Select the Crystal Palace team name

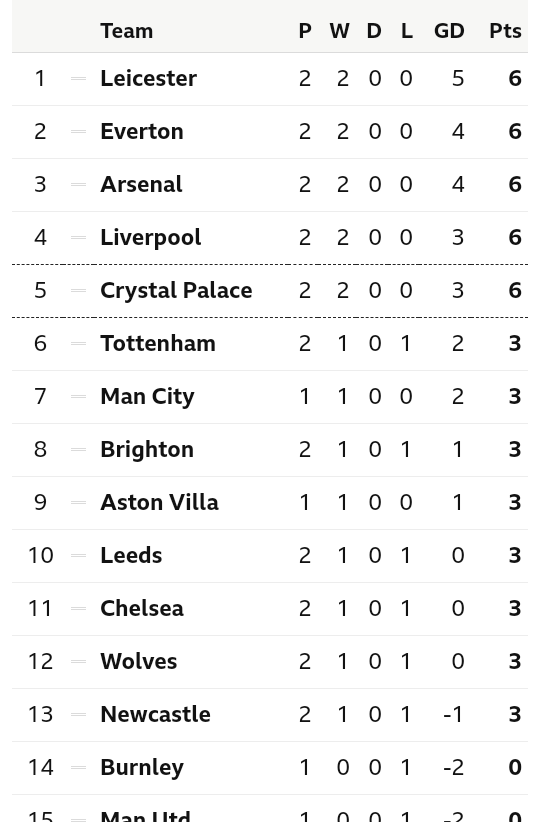pyautogui.click(x=176, y=291)
